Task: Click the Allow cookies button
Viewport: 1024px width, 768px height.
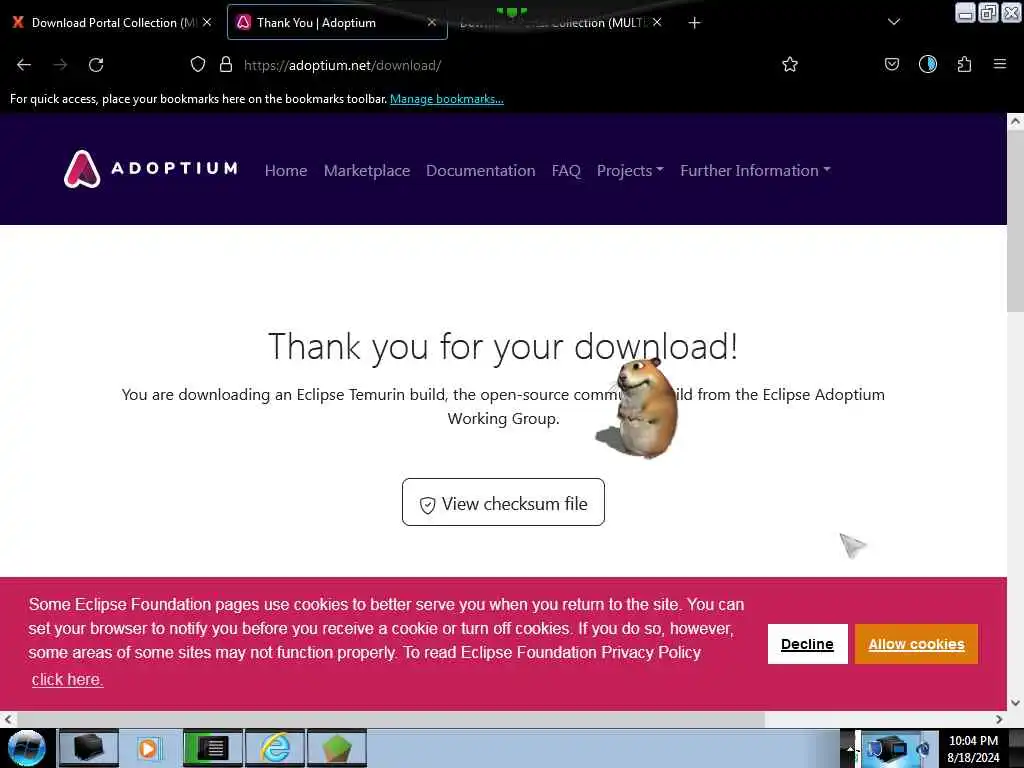Action: [x=916, y=644]
